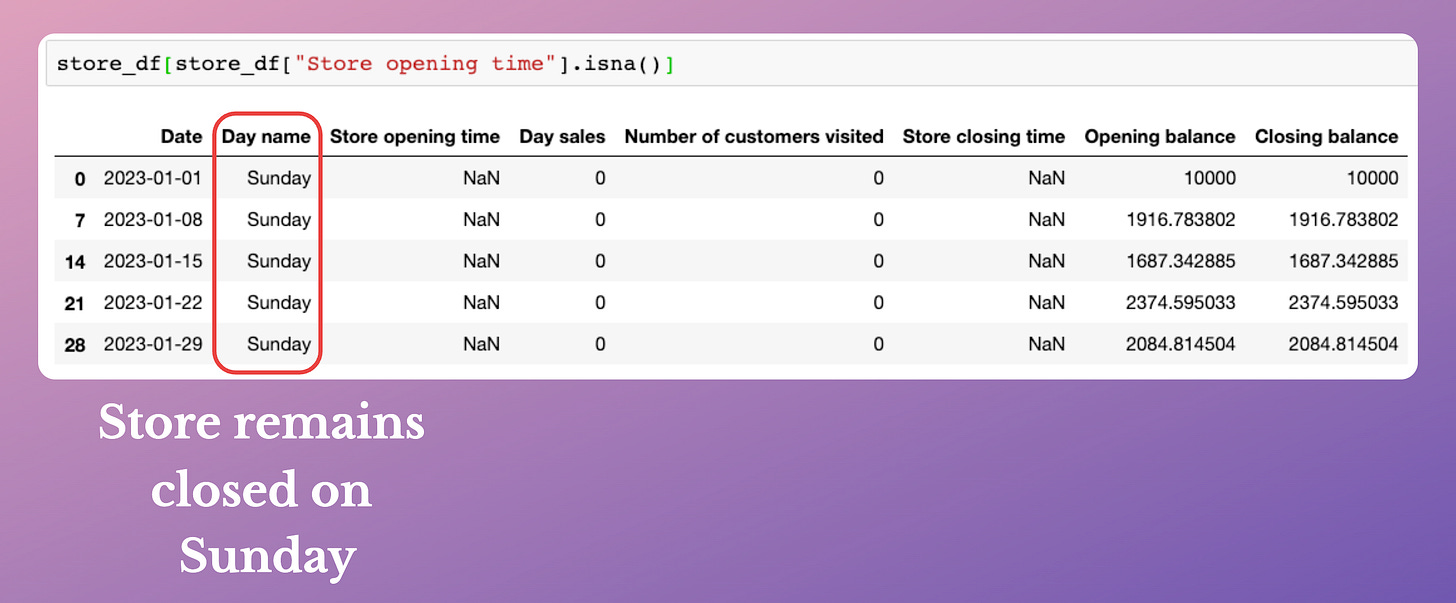Select the Opening balance column header
1456x603 pixels.
(1159, 136)
